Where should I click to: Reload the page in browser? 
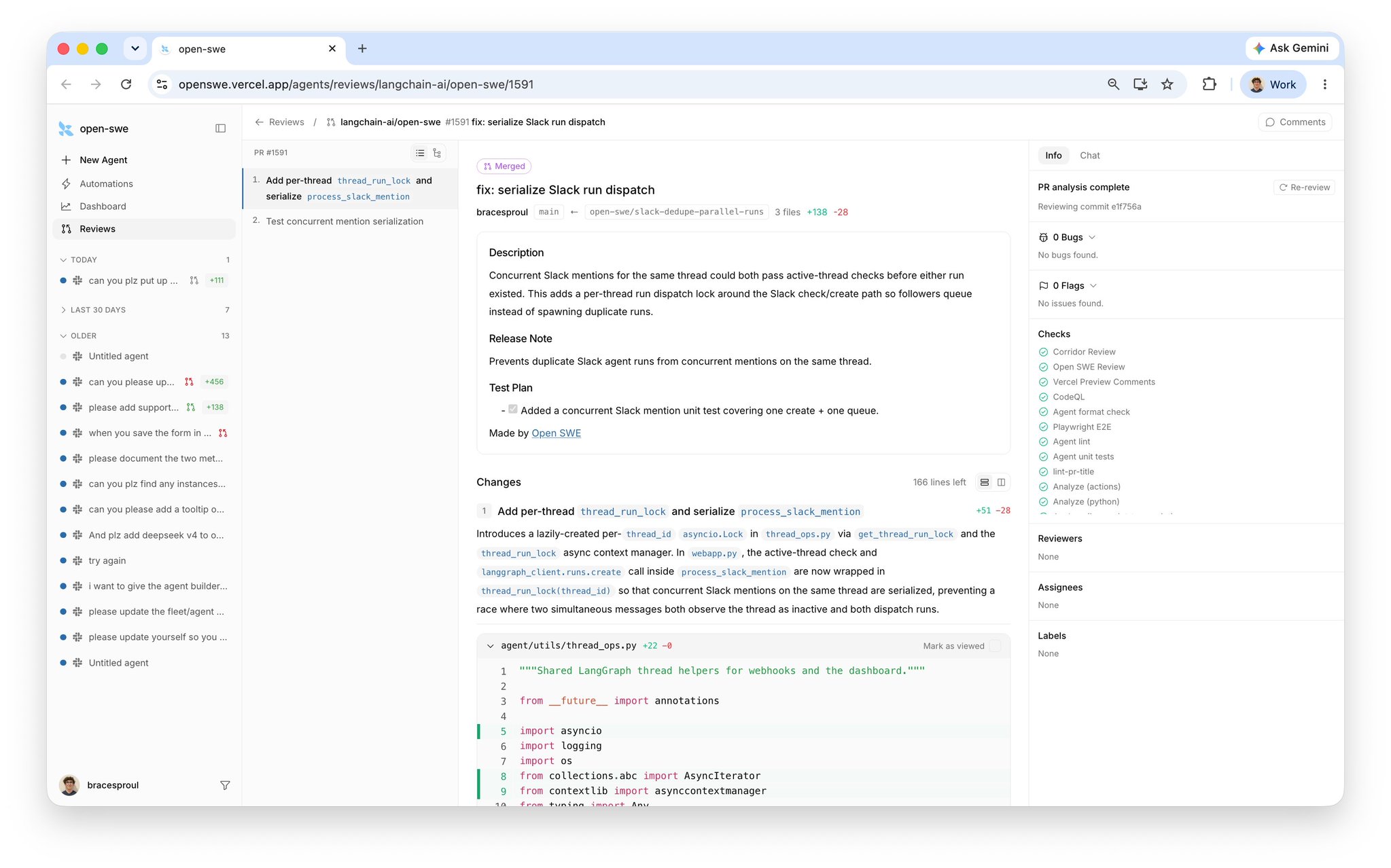(126, 84)
